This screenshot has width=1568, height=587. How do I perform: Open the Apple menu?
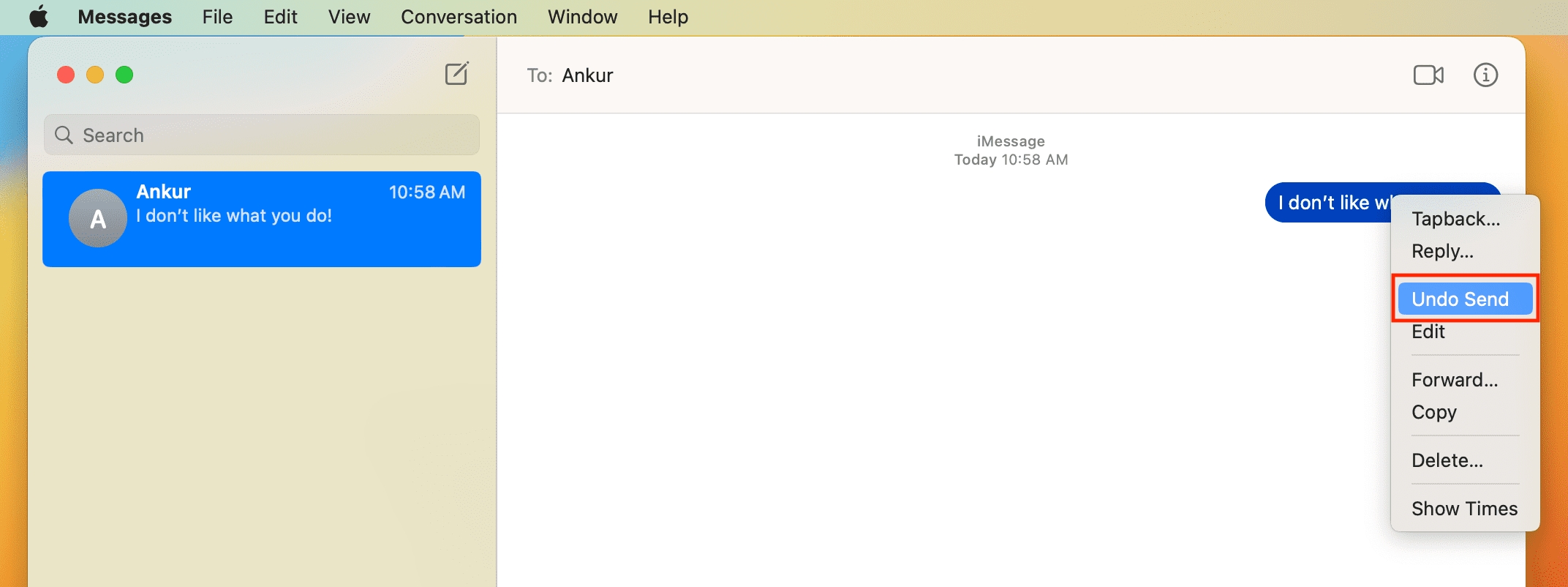[x=38, y=16]
